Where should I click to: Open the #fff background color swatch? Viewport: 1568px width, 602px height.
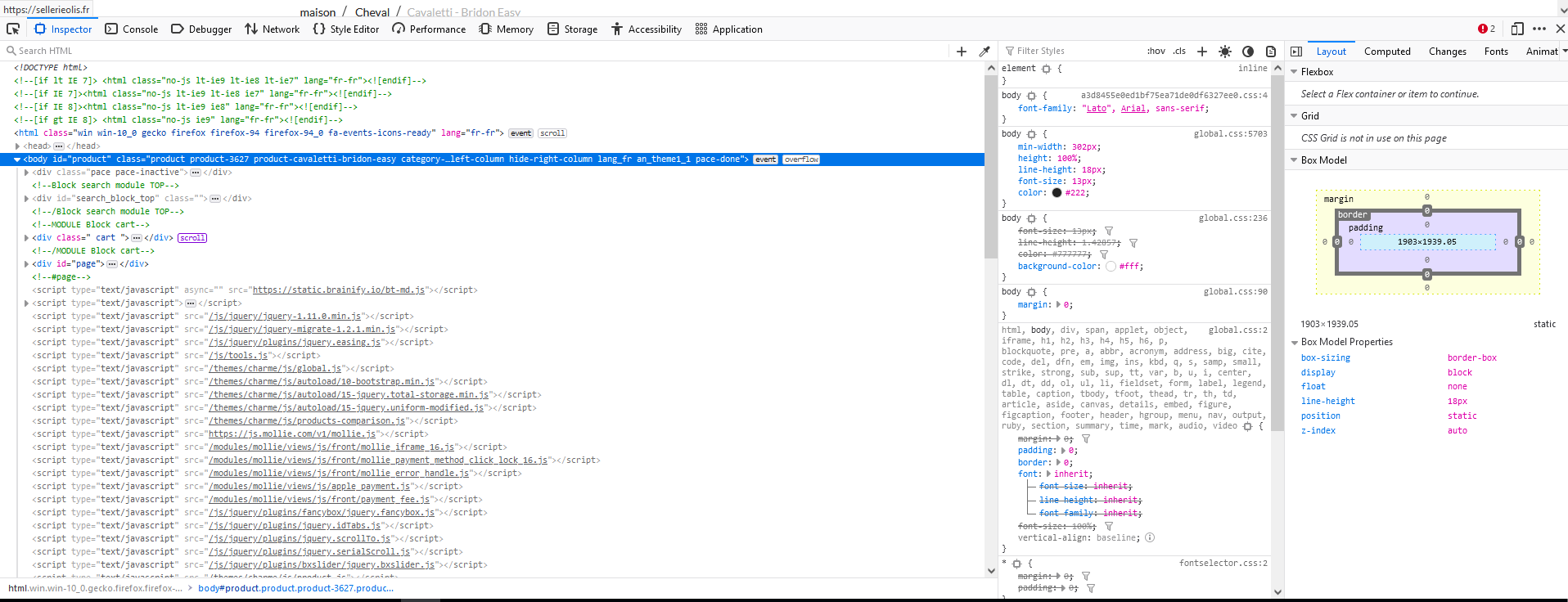[x=1111, y=267]
